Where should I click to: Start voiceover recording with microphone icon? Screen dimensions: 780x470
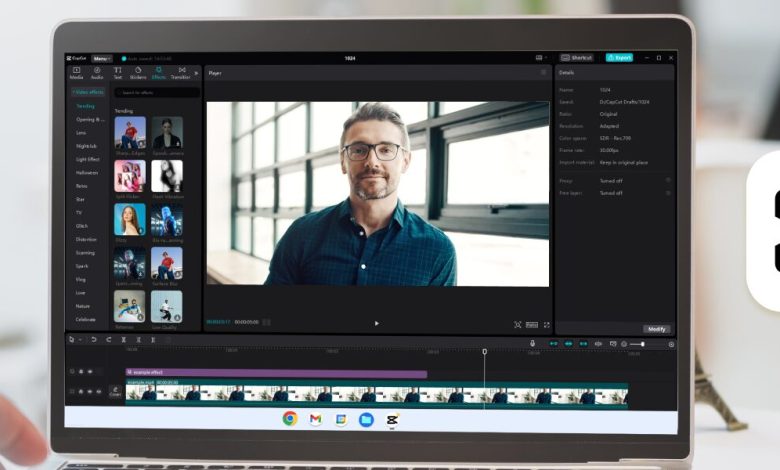point(532,343)
